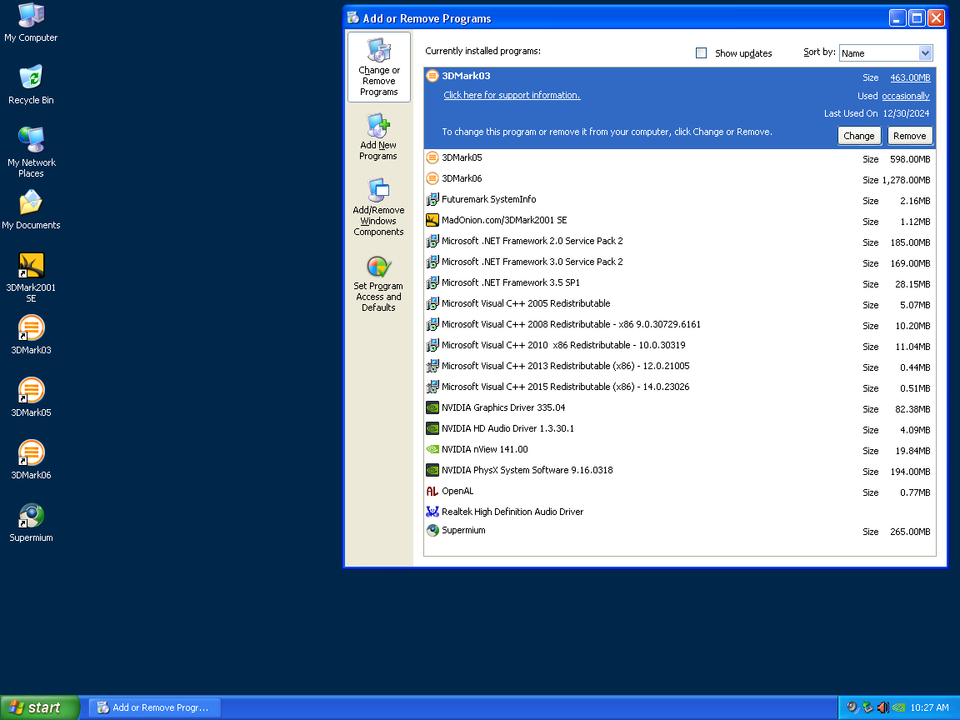Click the NVIDIA Graphics Driver 335.04 icon
960x720 pixels.
coord(433,408)
